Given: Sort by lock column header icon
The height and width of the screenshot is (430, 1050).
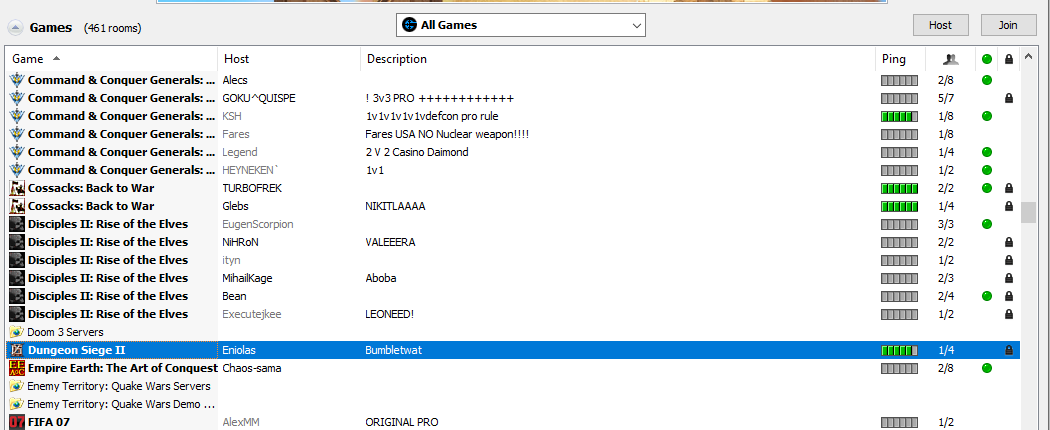Looking at the screenshot, I should (x=1008, y=59).
